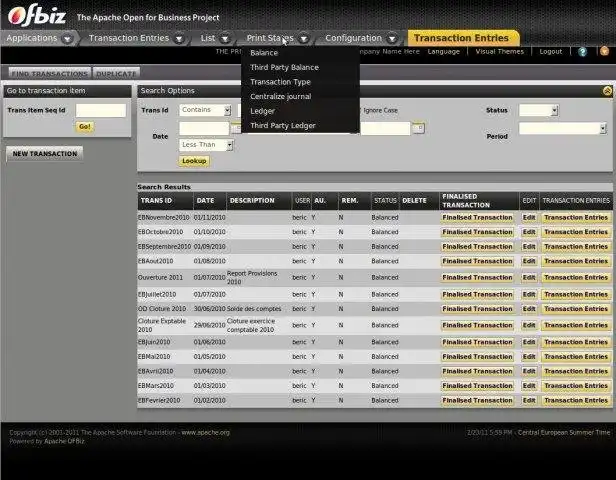The width and height of the screenshot is (616, 480).
Task: Click the Find Transactions tab button
Action: point(50,73)
